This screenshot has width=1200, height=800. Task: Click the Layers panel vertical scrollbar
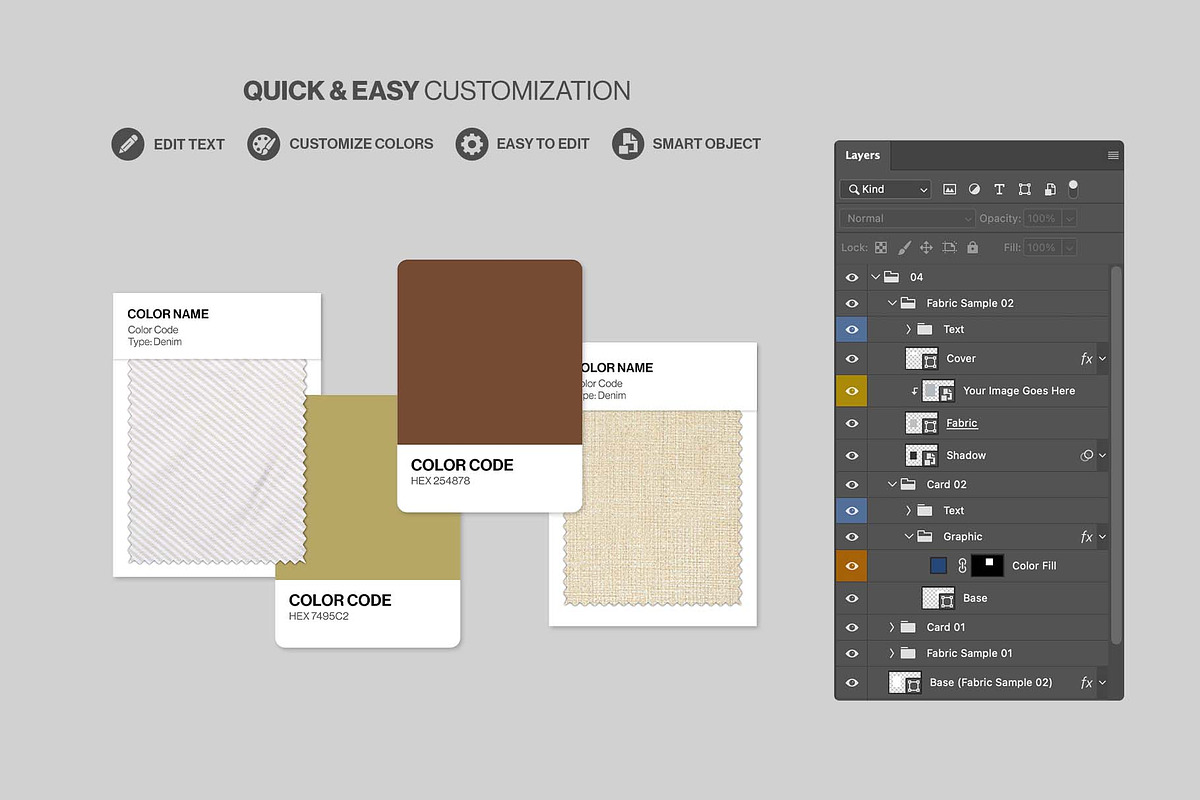tap(1116, 455)
